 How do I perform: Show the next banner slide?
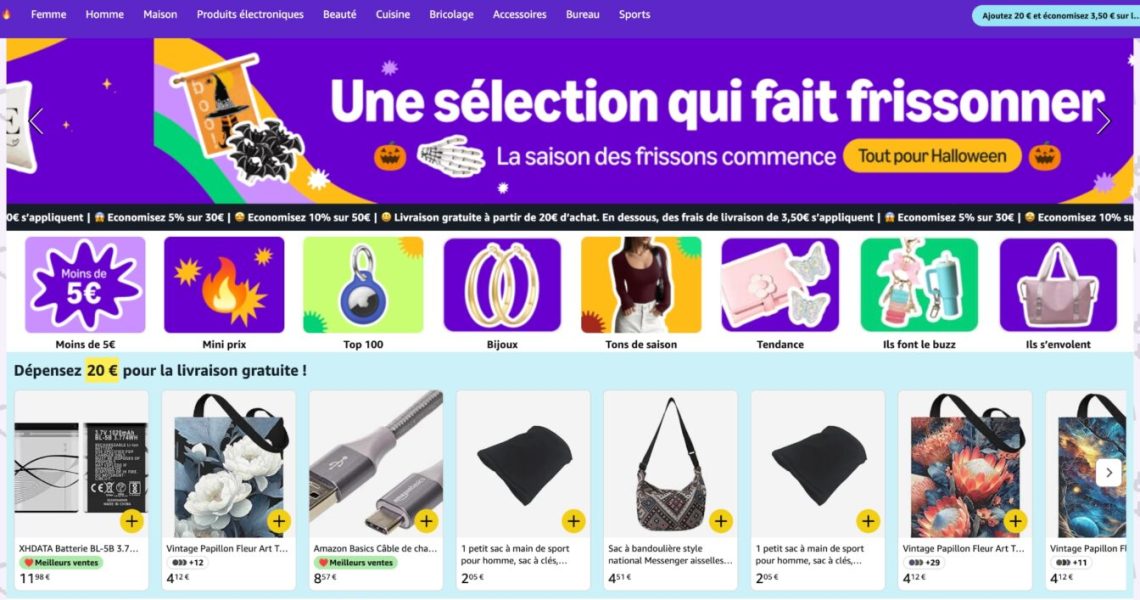pyautogui.click(x=1104, y=121)
